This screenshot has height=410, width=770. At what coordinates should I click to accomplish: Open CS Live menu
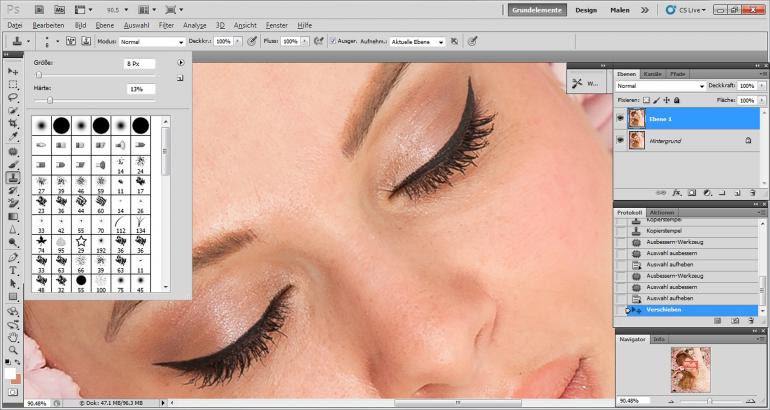point(686,10)
